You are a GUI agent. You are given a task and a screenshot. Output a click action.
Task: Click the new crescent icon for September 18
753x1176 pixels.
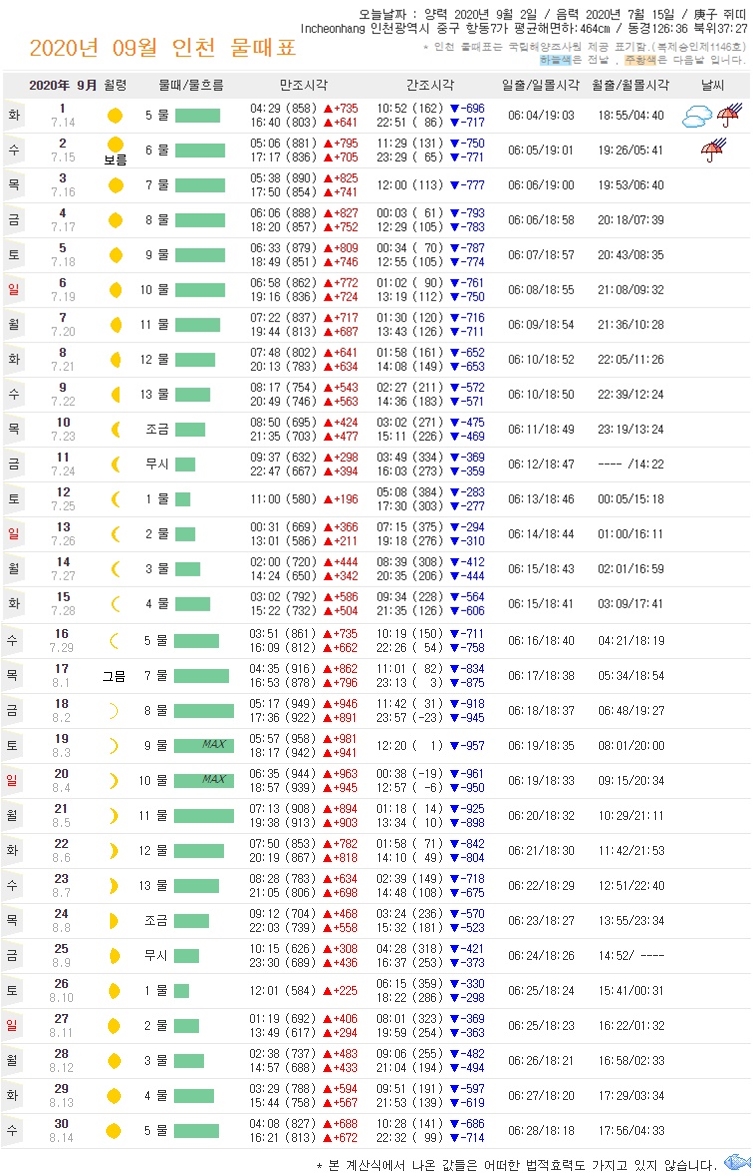[x=114, y=710]
